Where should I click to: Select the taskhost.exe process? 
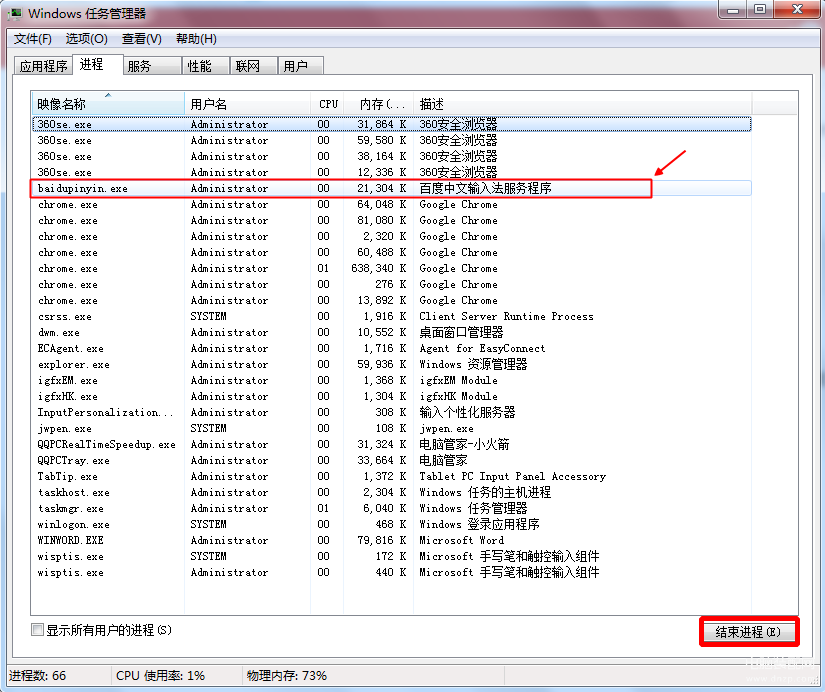click(391, 493)
